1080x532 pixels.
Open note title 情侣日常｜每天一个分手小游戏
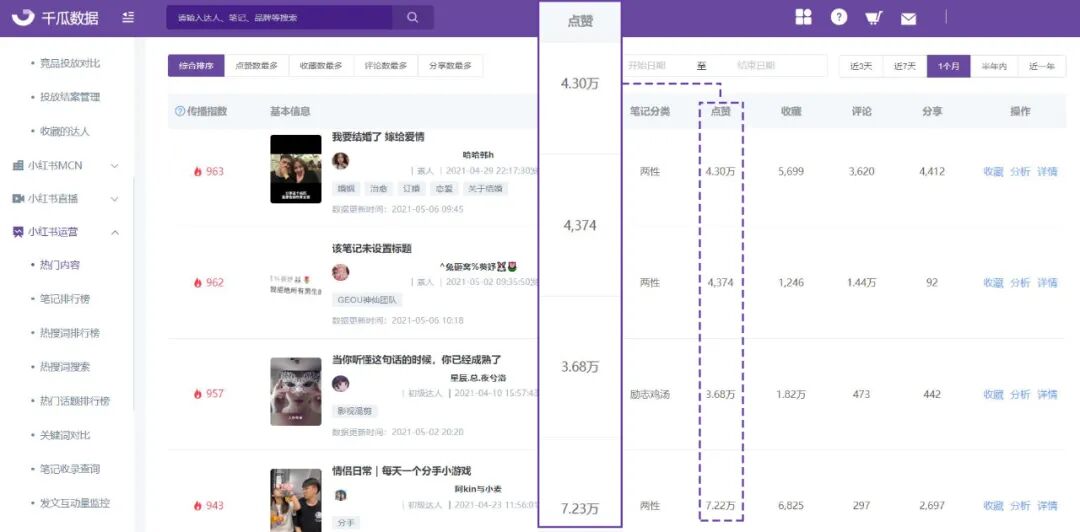coord(402,471)
